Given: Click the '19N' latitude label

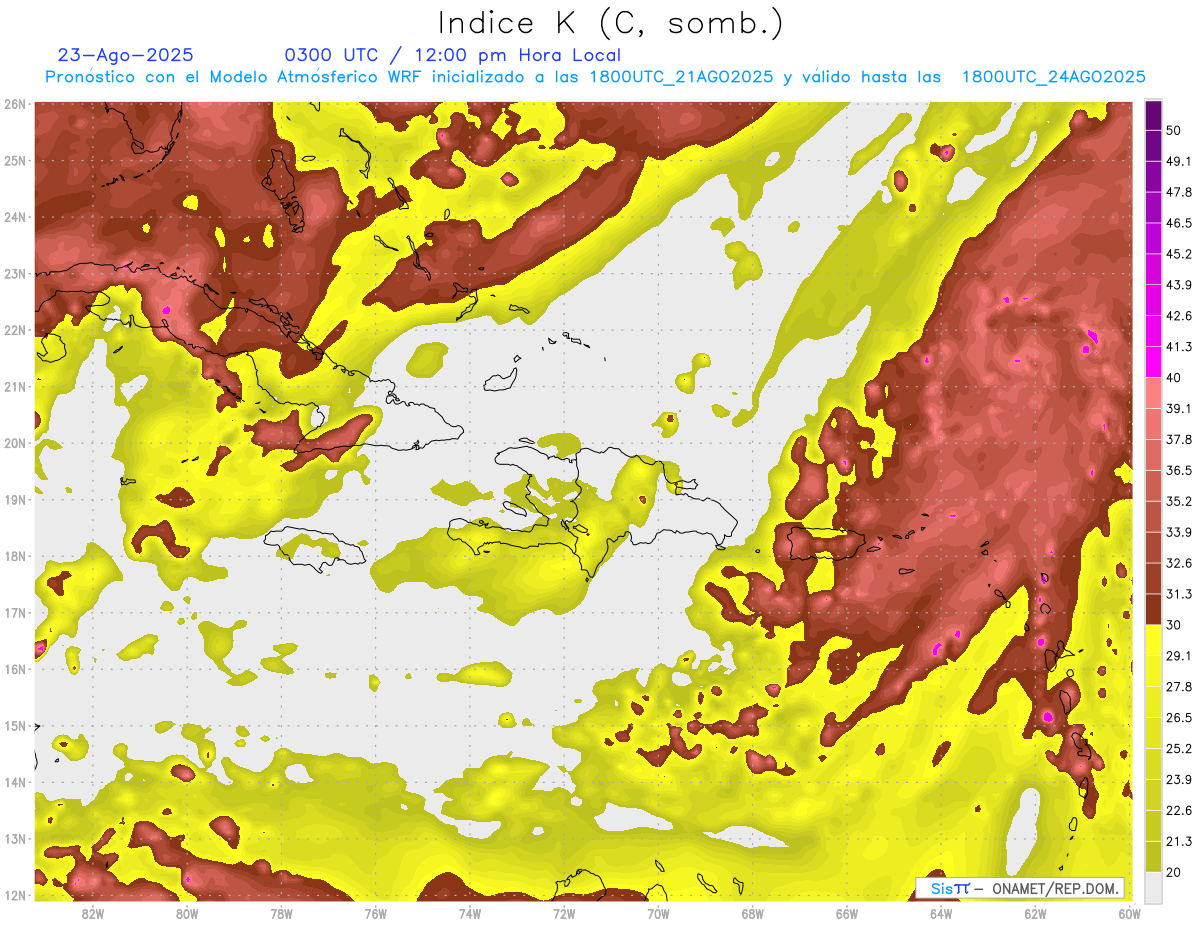Looking at the screenshot, I should 14,499.
